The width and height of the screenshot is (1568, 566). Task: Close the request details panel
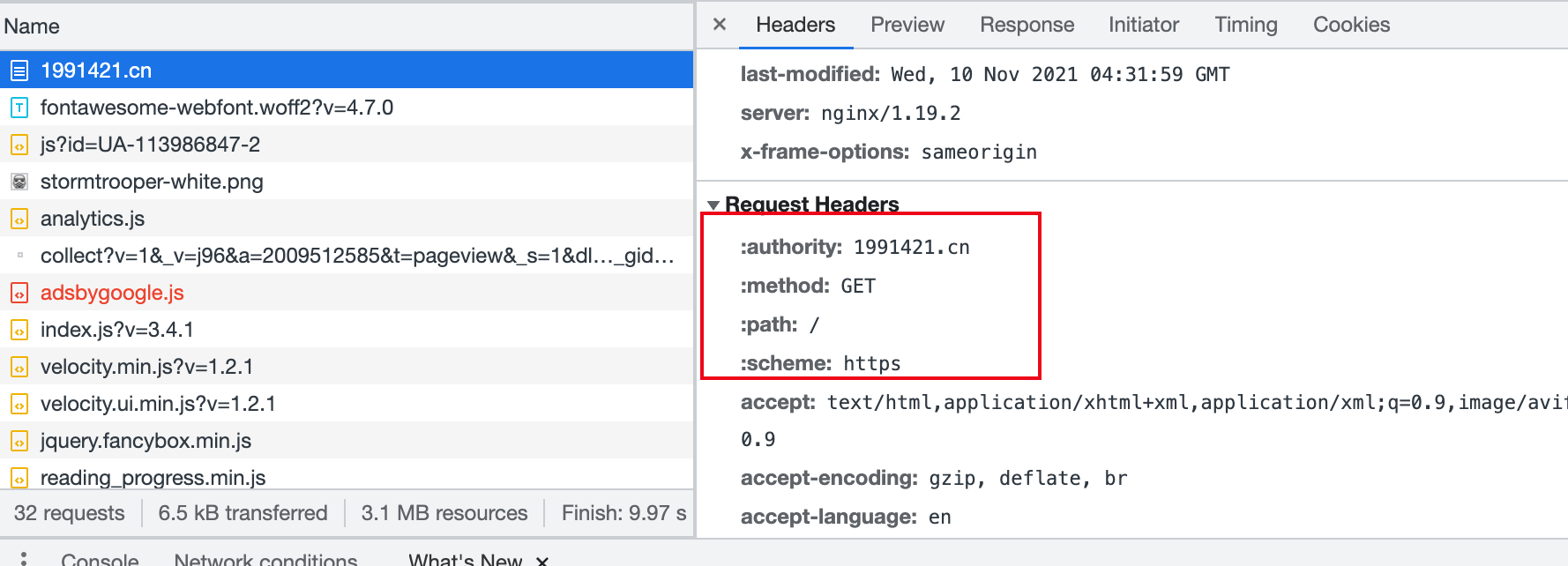(x=720, y=25)
